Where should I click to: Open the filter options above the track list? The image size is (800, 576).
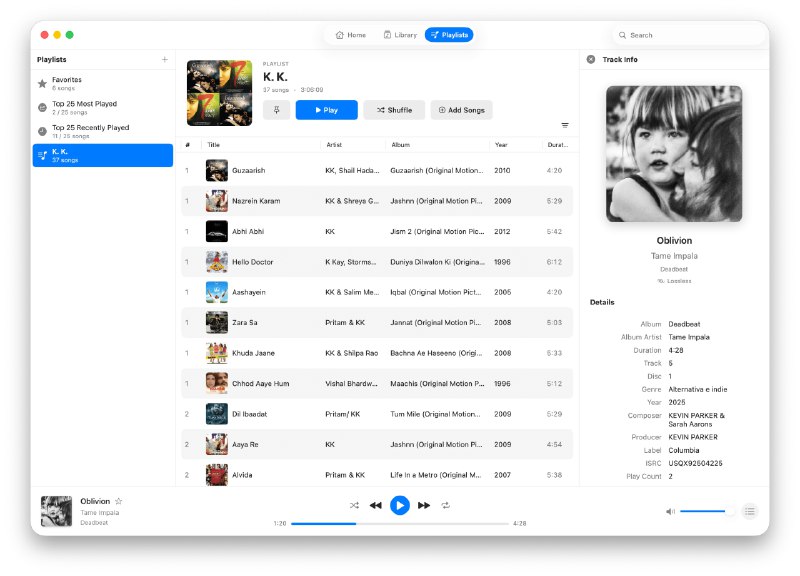565,125
